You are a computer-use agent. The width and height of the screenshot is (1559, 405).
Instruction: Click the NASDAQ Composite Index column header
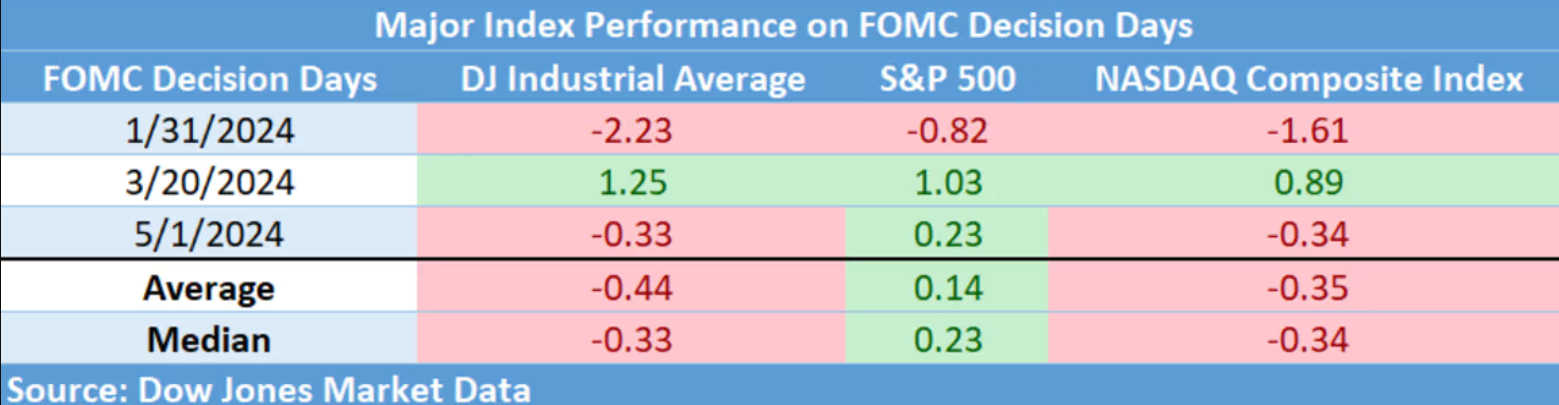point(1309,79)
